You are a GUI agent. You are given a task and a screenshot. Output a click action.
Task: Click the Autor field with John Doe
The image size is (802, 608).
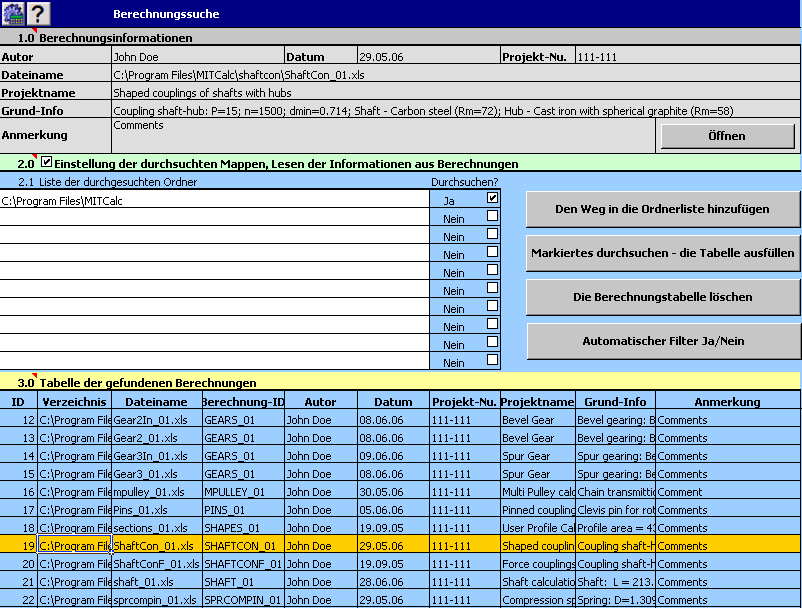coord(197,57)
